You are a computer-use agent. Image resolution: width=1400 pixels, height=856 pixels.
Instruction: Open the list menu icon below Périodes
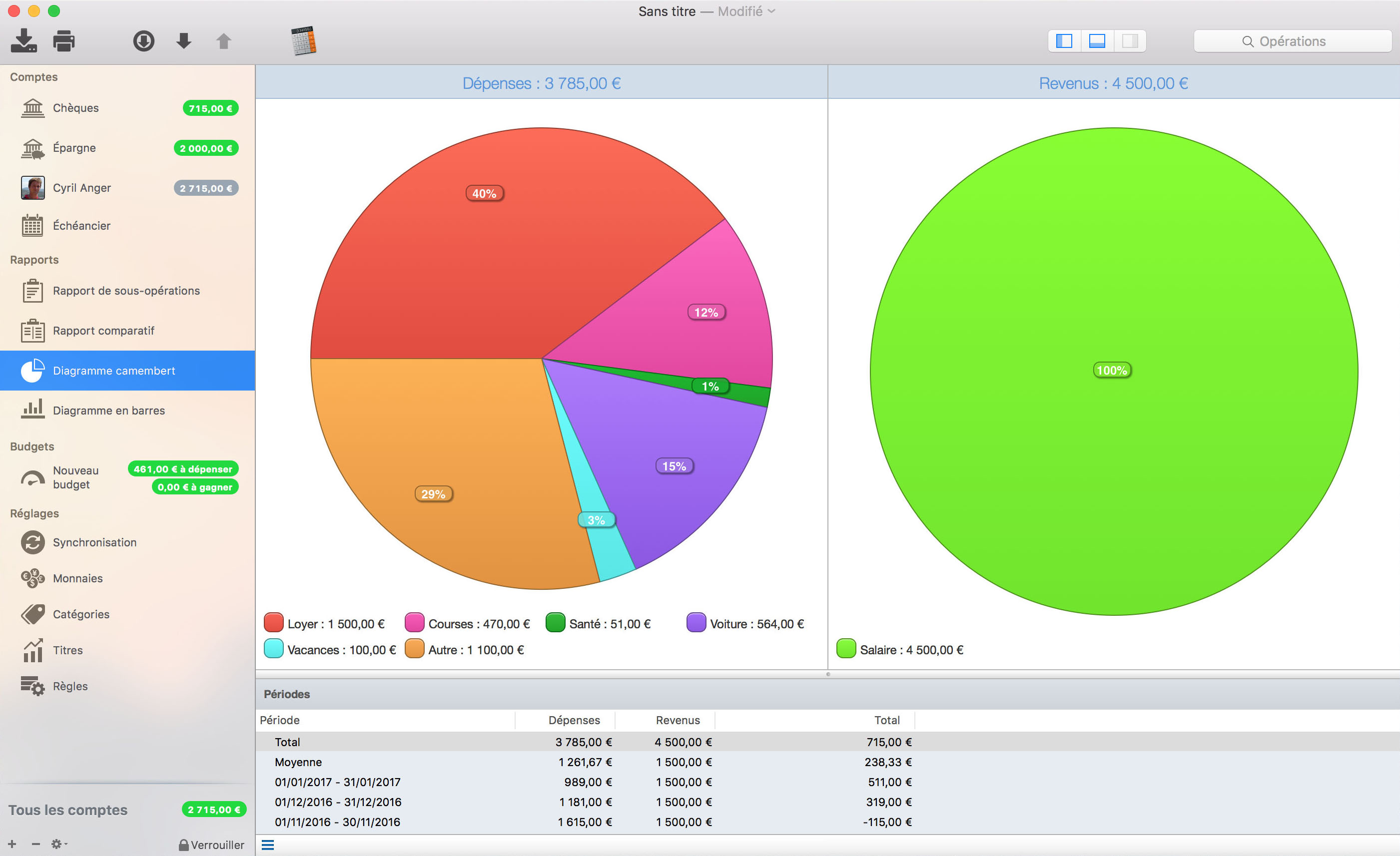268,845
